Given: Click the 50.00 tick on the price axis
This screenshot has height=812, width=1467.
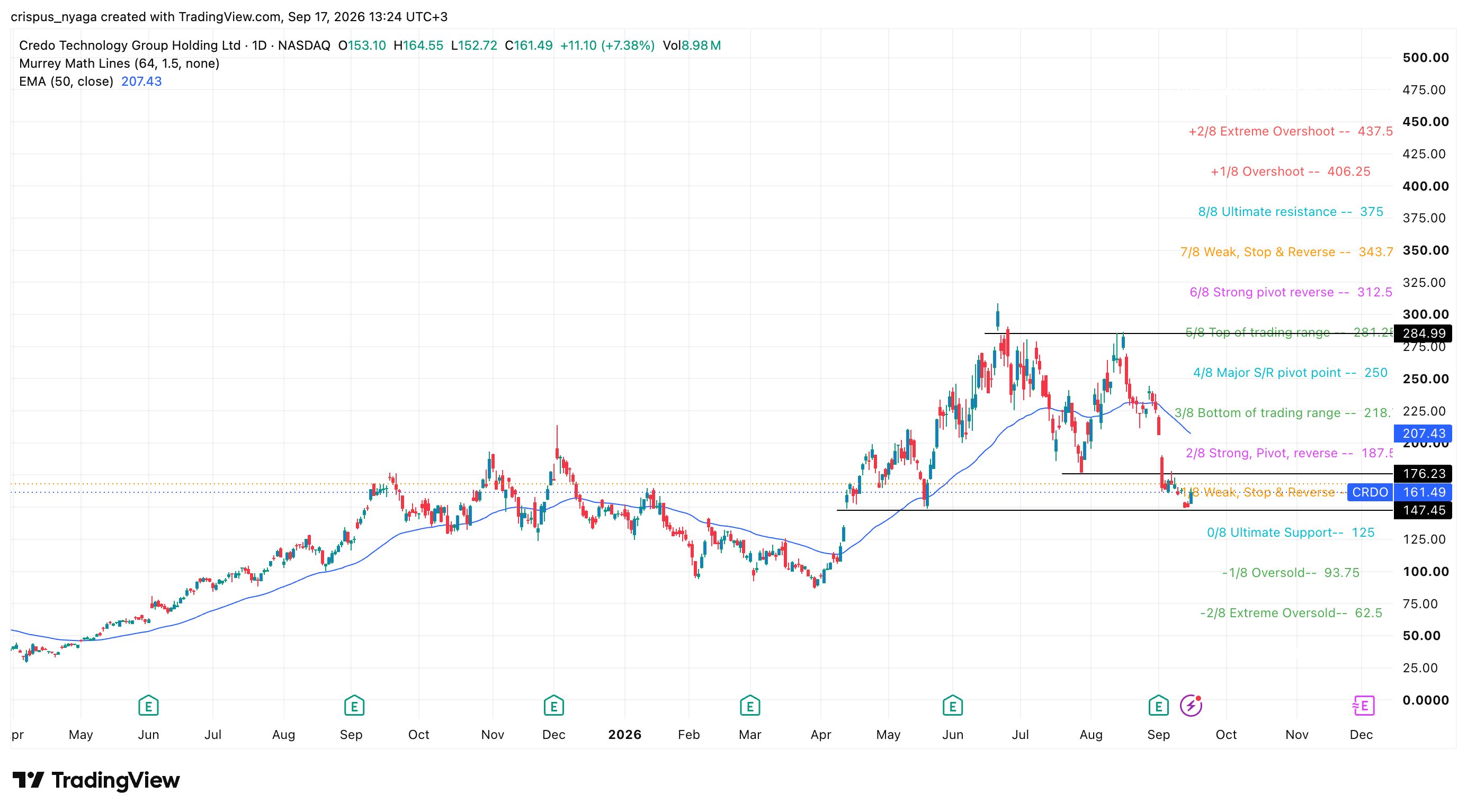Looking at the screenshot, I should 1421,636.
